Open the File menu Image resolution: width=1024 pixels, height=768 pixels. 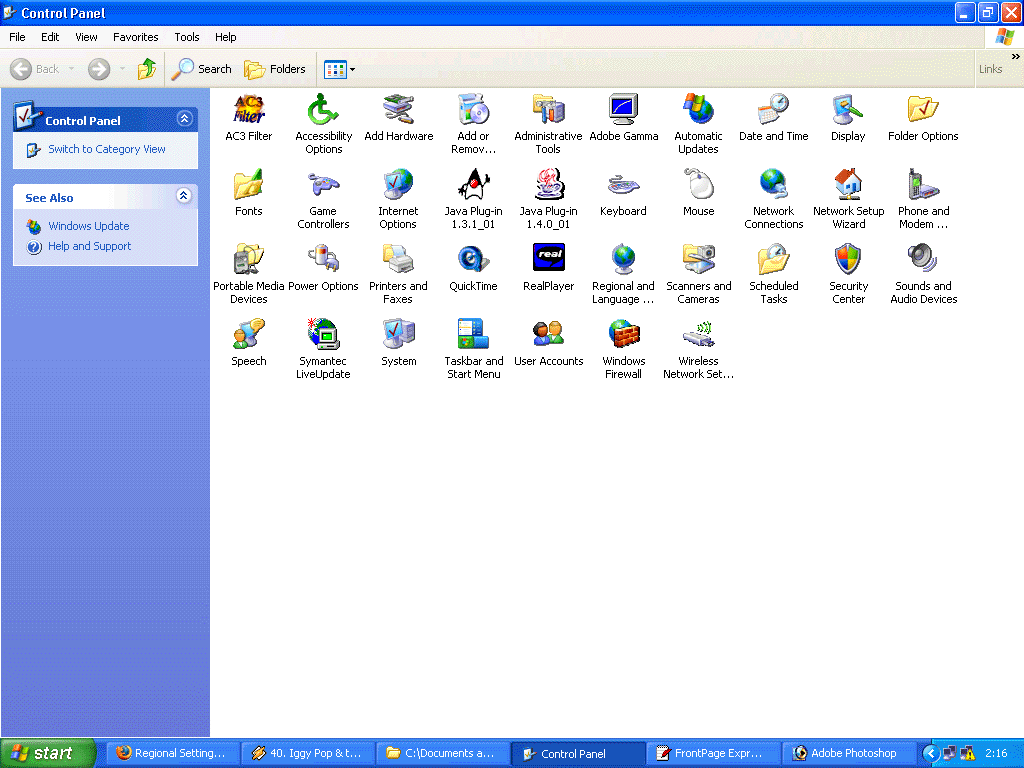click(x=18, y=37)
